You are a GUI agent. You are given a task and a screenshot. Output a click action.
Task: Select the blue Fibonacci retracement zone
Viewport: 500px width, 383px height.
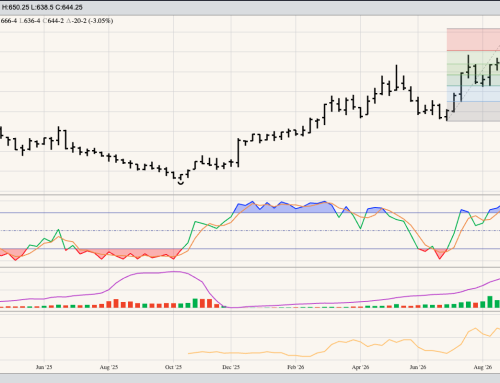pos(473,94)
